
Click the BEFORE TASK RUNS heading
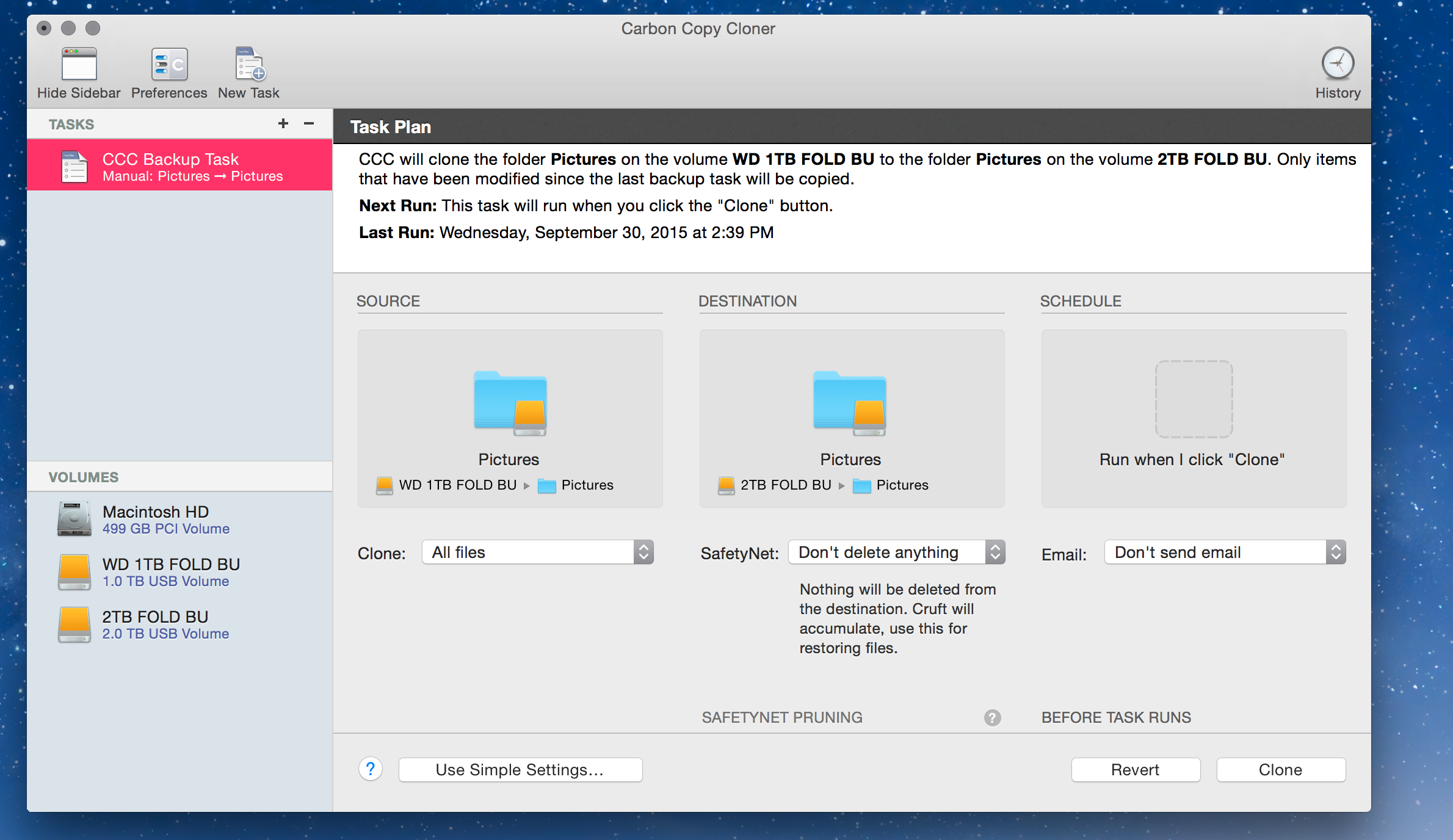pyautogui.click(x=1116, y=717)
